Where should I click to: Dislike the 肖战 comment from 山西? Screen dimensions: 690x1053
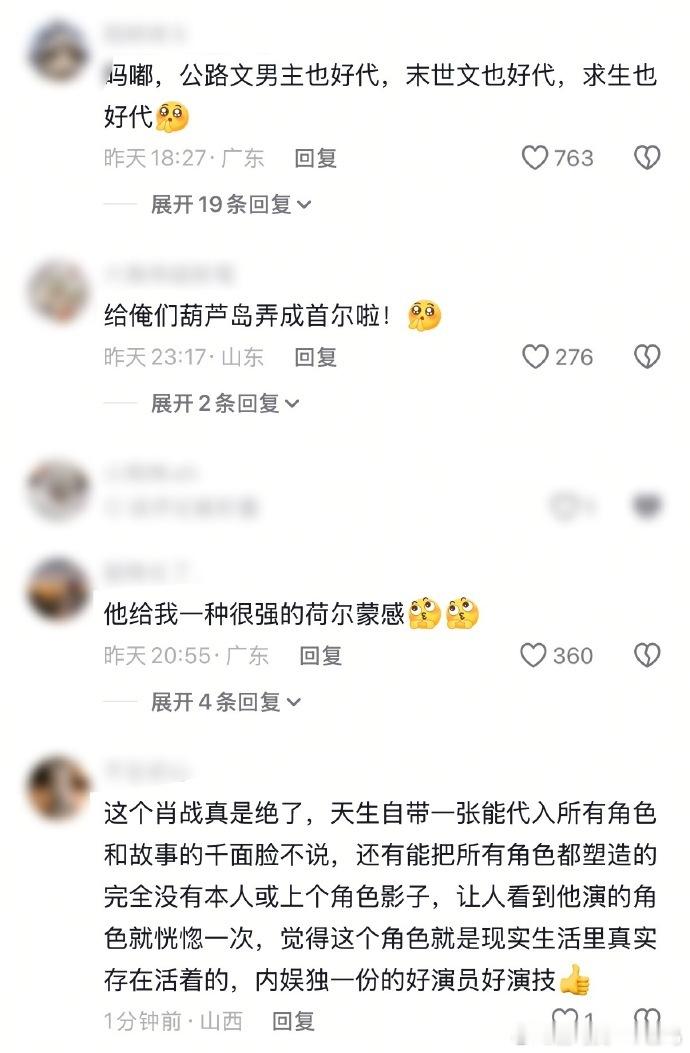pyautogui.click(x=647, y=1021)
